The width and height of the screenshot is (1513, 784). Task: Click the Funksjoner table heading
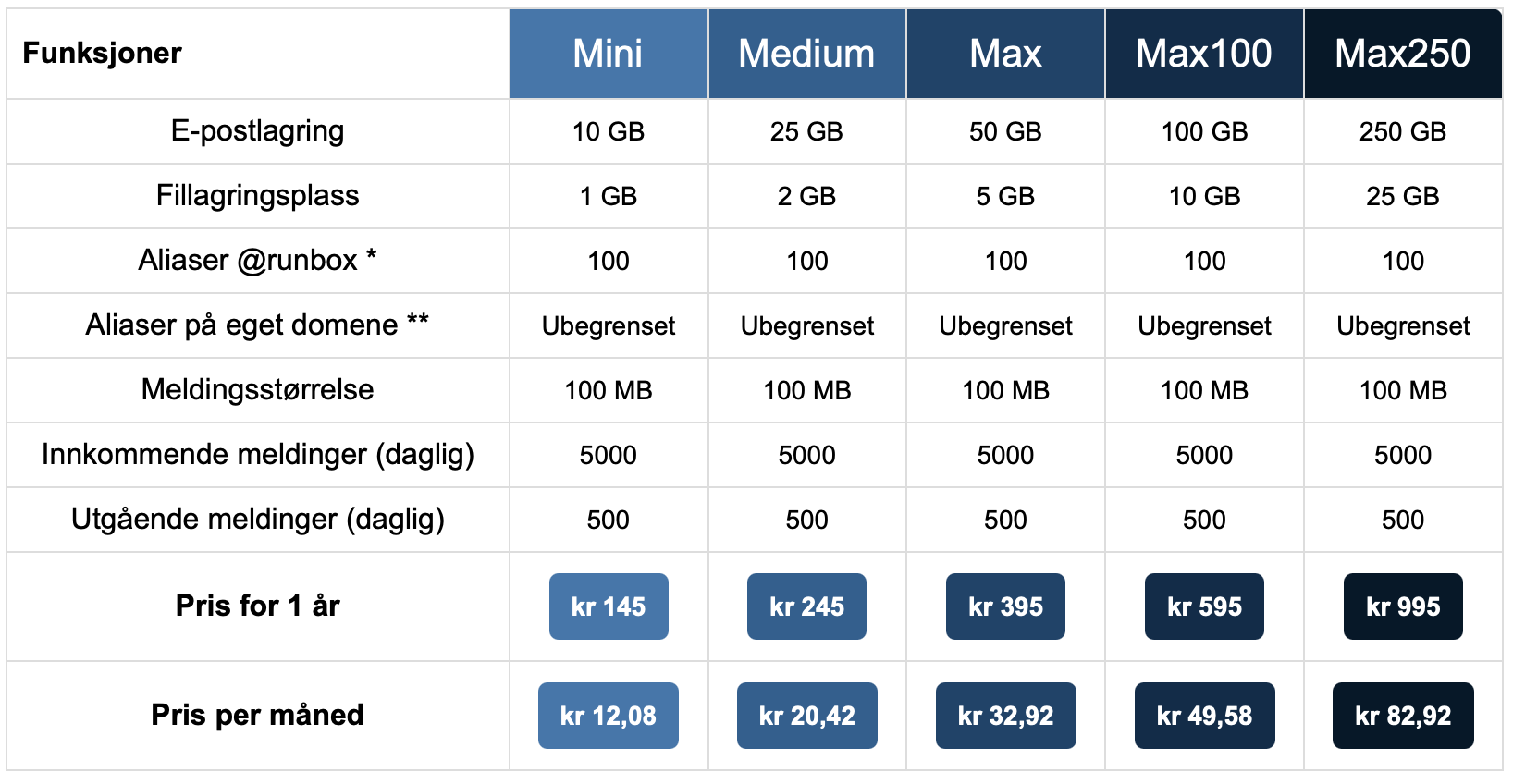103,54
